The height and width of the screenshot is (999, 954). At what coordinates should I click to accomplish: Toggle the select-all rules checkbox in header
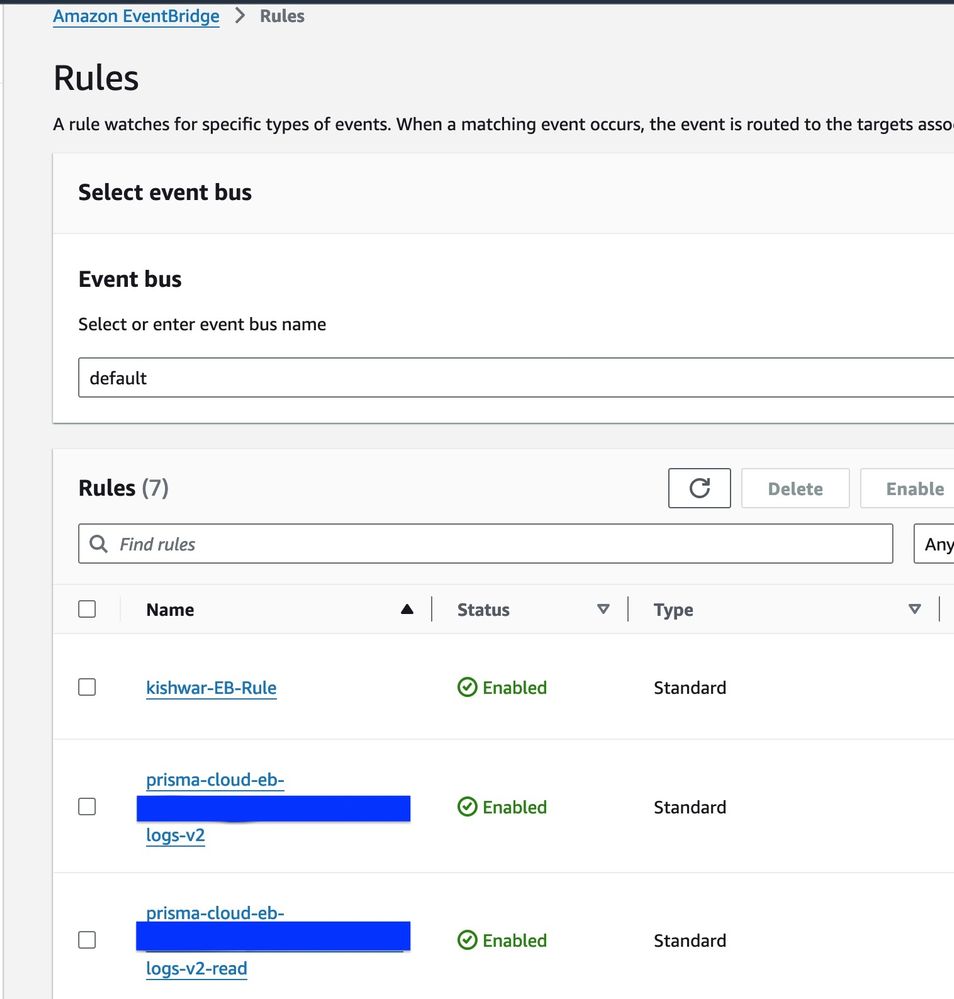[87, 609]
